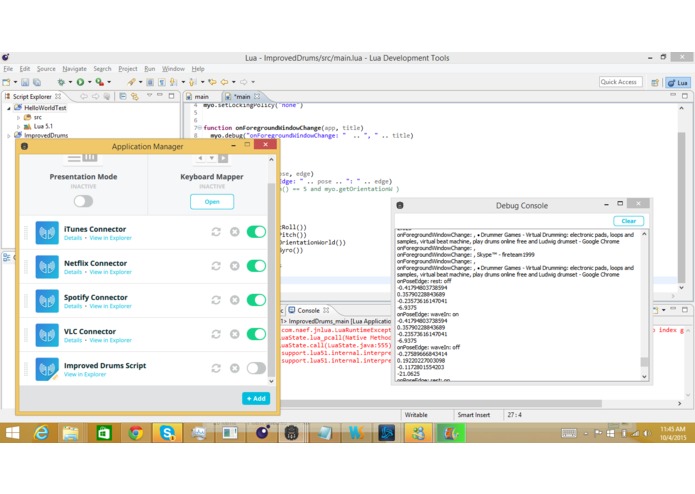Open the back navigation history dropdown arrow

tap(234, 82)
